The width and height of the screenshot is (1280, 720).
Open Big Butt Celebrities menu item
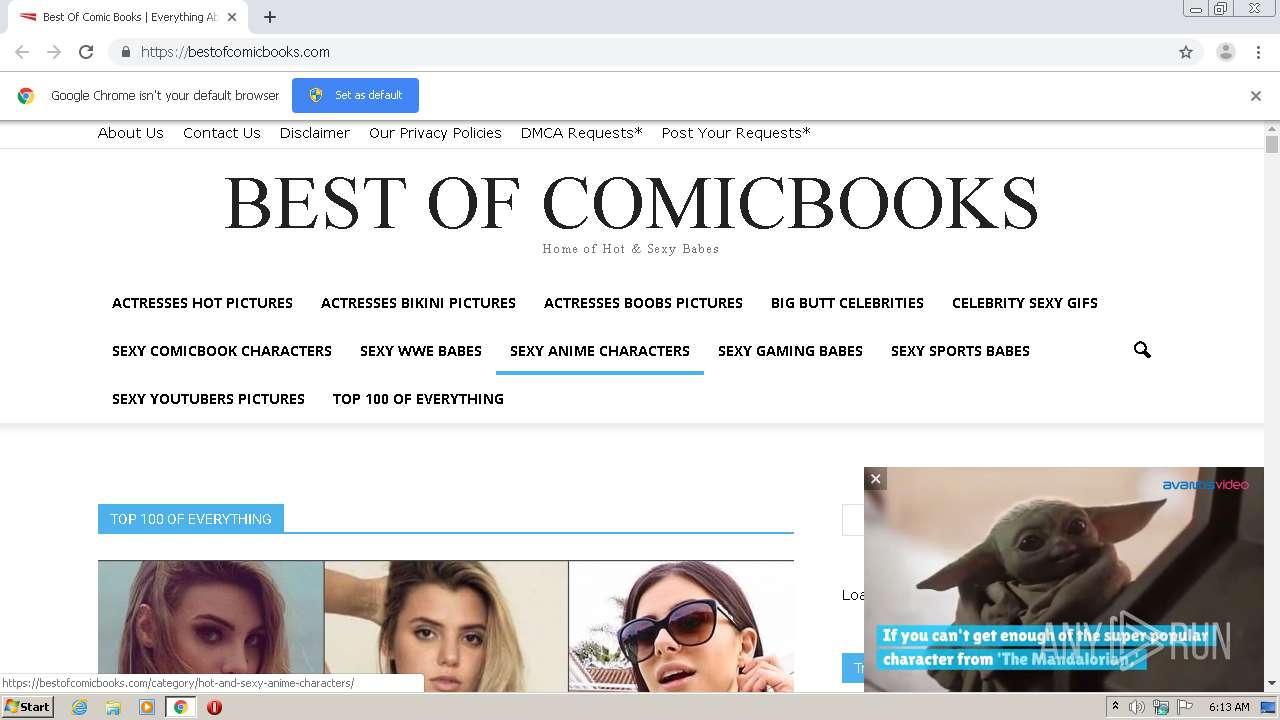847,303
